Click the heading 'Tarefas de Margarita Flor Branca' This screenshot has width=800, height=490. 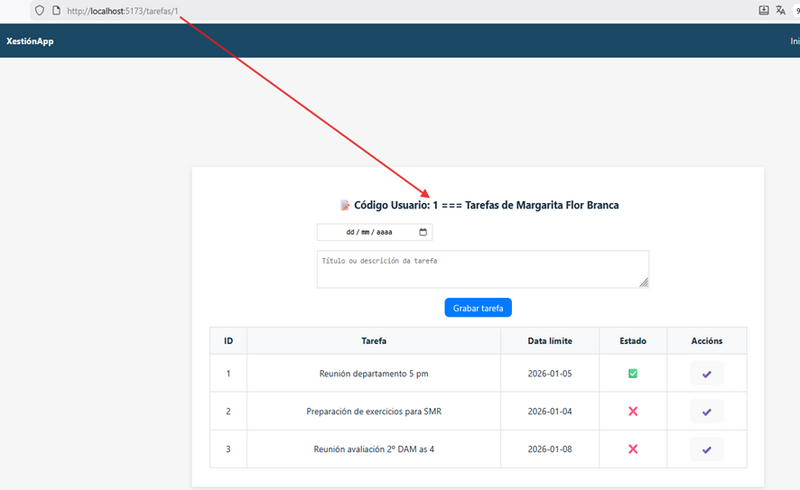(x=542, y=205)
